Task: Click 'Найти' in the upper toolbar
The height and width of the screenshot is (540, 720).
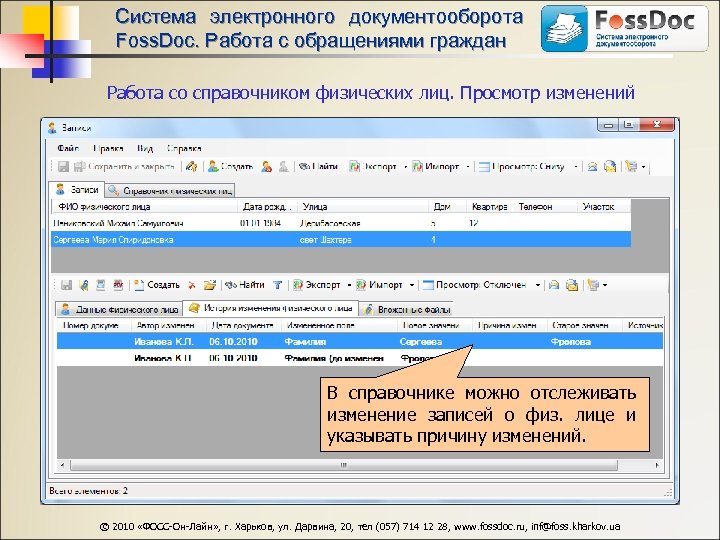Action: pos(318,167)
